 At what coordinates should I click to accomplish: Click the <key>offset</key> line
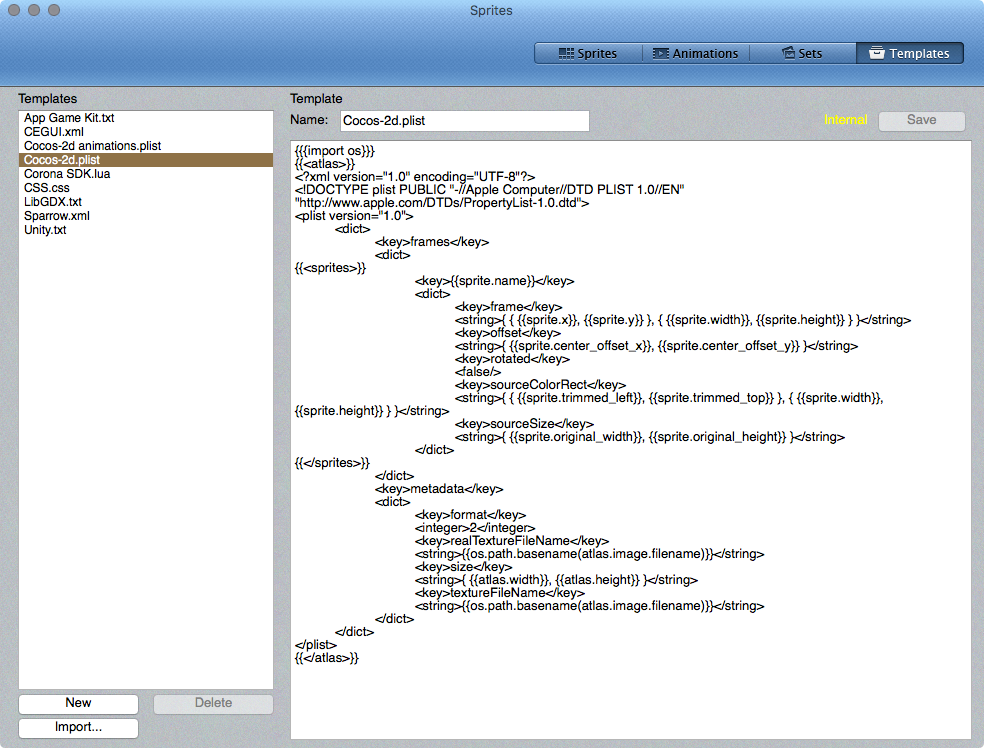508,333
